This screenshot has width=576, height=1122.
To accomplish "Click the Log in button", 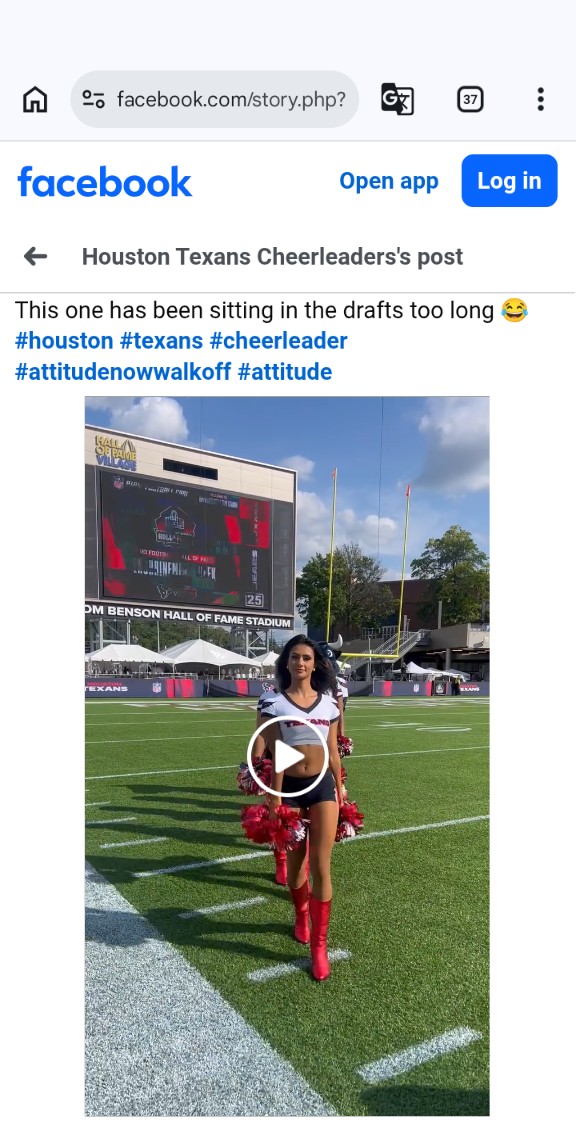I will tap(509, 180).
